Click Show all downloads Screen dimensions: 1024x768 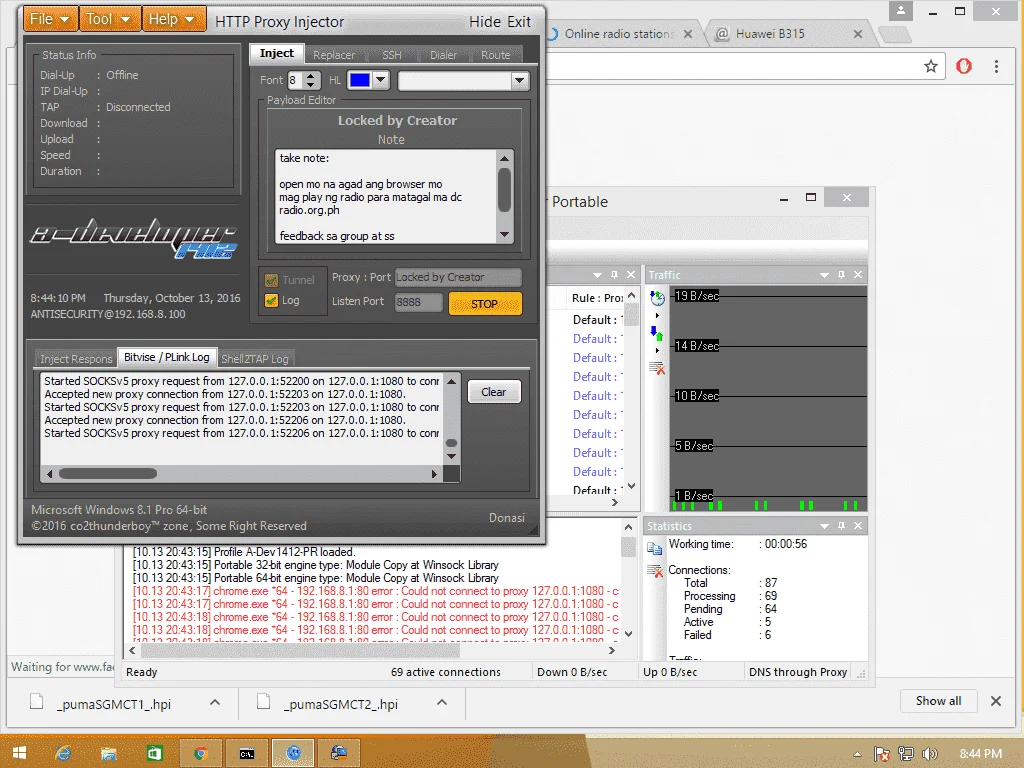point(938,701)
